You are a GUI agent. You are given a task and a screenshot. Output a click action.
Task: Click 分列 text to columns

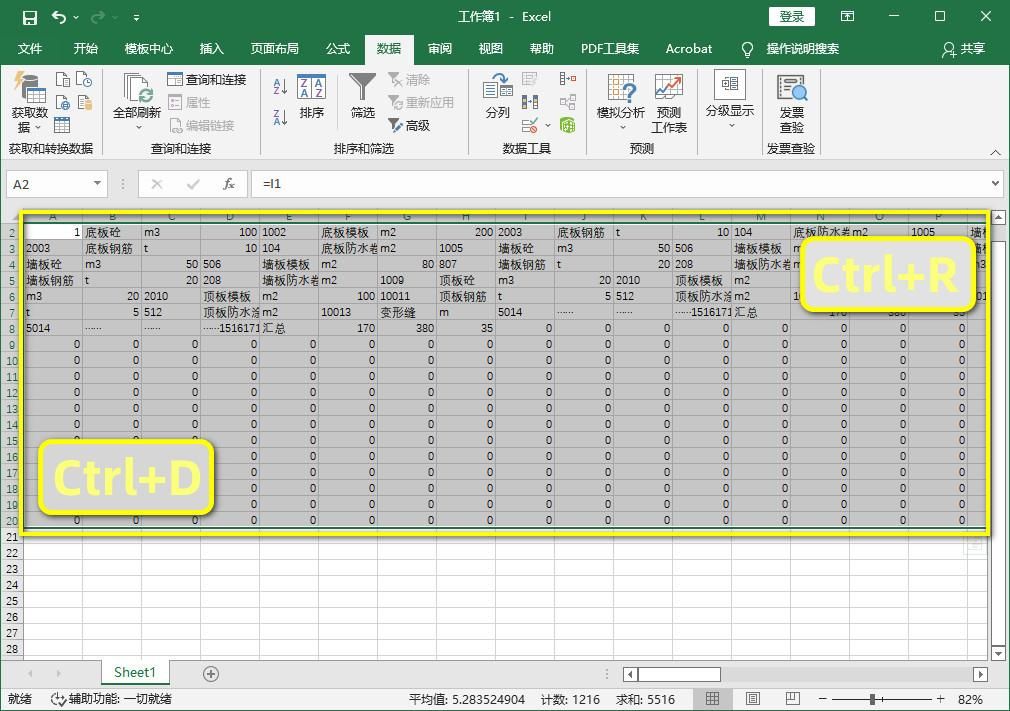(x=497, y=97)
